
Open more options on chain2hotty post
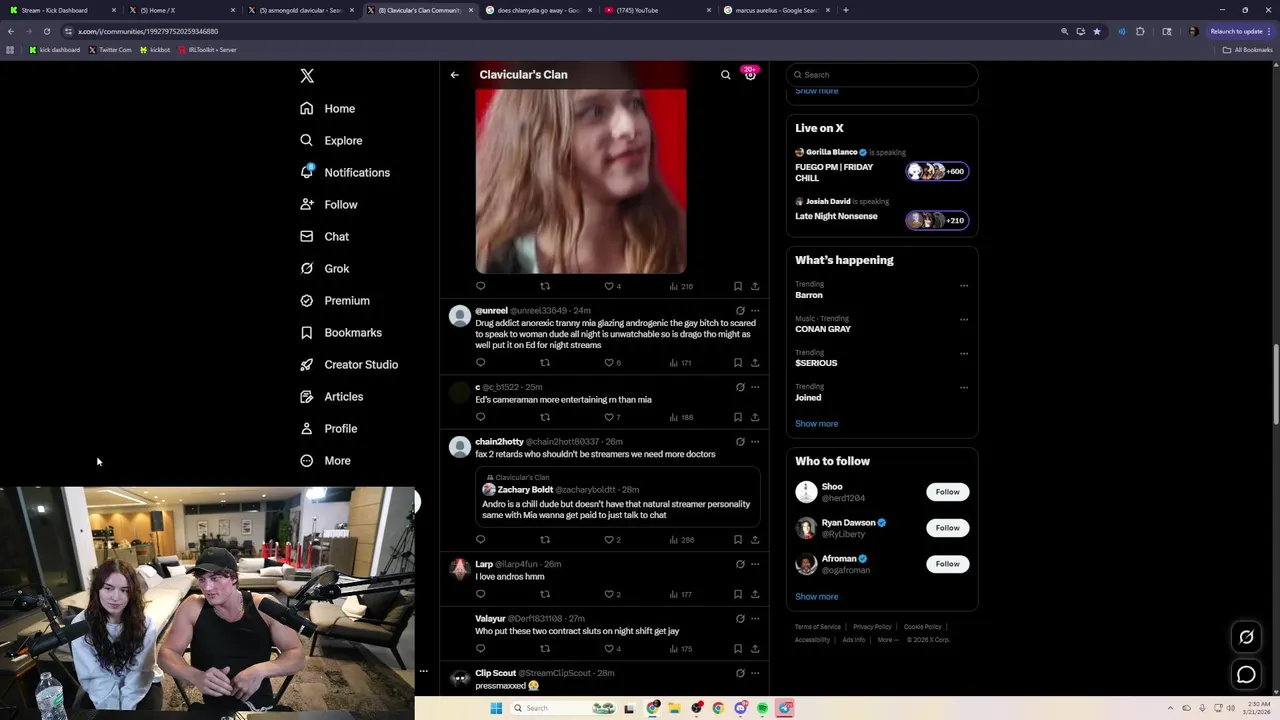click(x=755, y=442)
